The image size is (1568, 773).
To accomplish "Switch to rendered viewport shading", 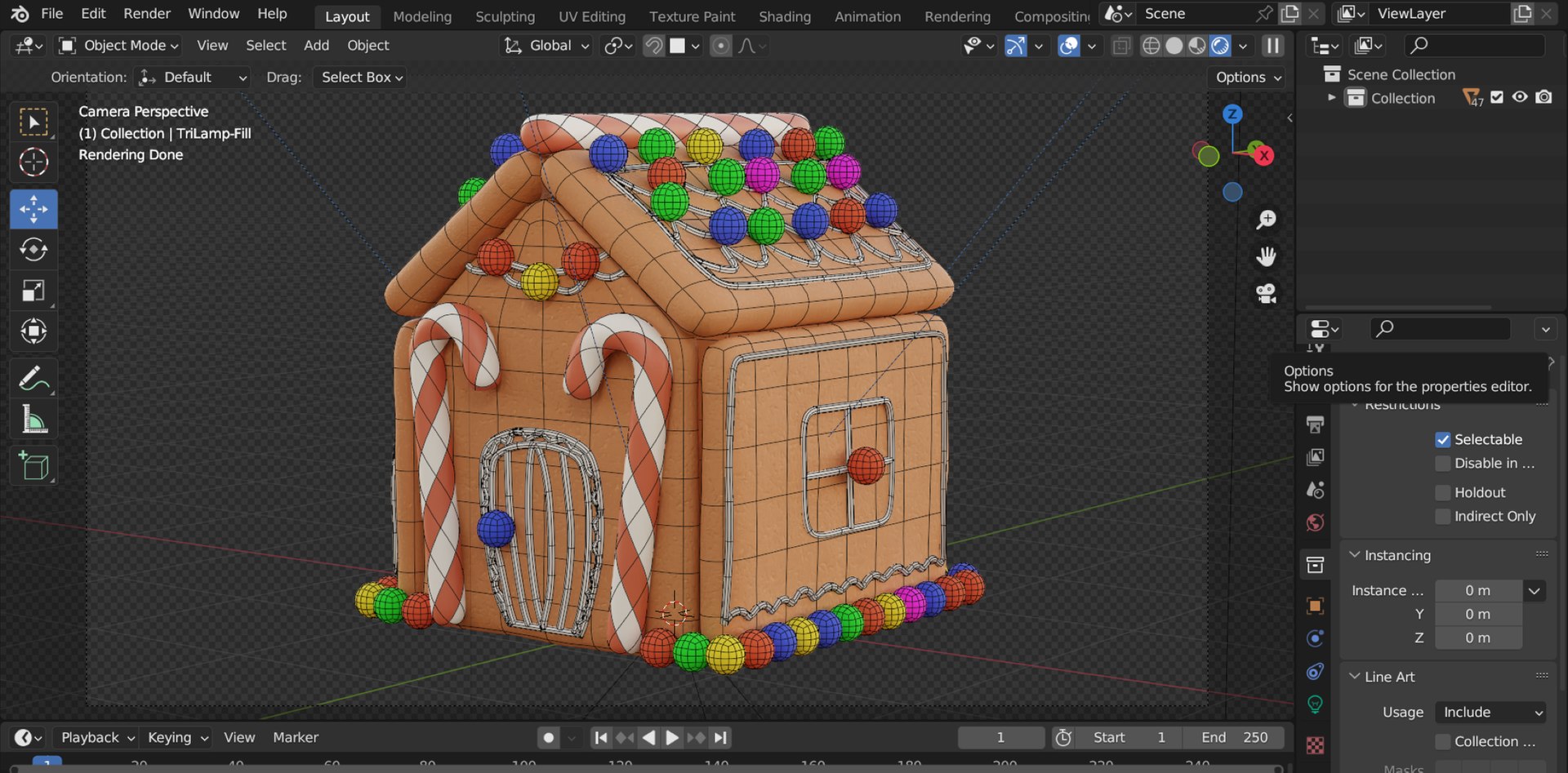I will 1220,46.
